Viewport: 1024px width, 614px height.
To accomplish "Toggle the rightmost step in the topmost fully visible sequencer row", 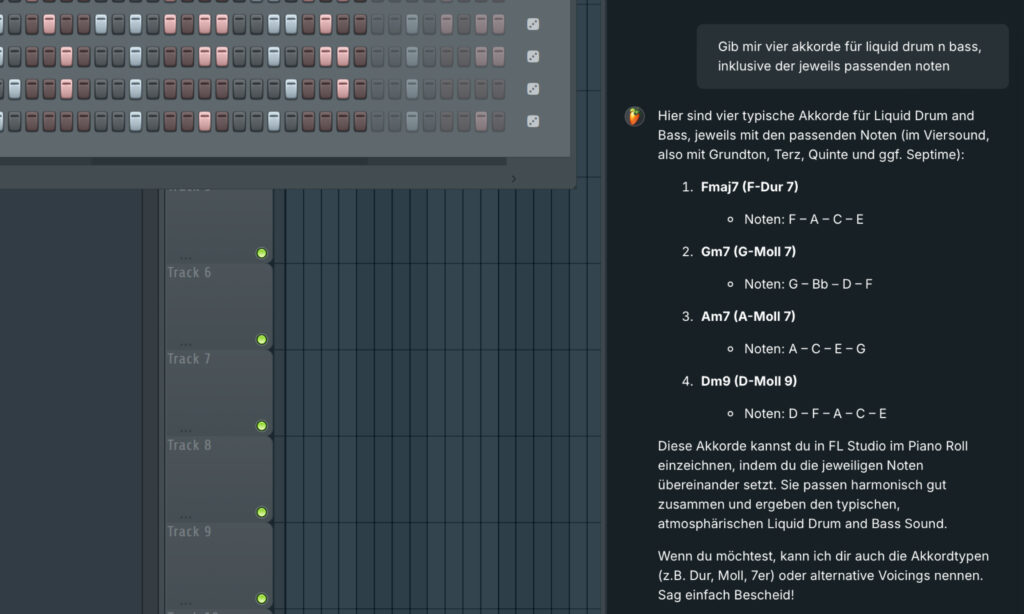I will pos(498,24).
